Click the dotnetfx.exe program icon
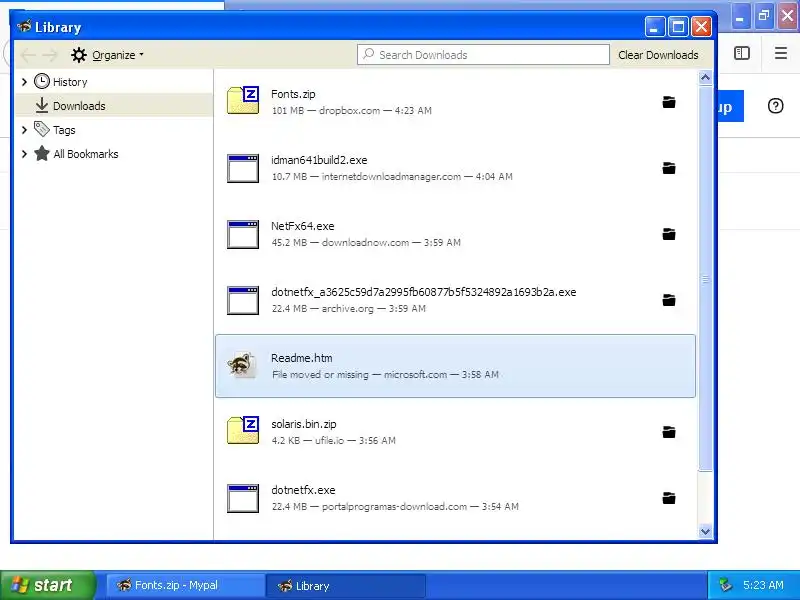 coord(243,498)
